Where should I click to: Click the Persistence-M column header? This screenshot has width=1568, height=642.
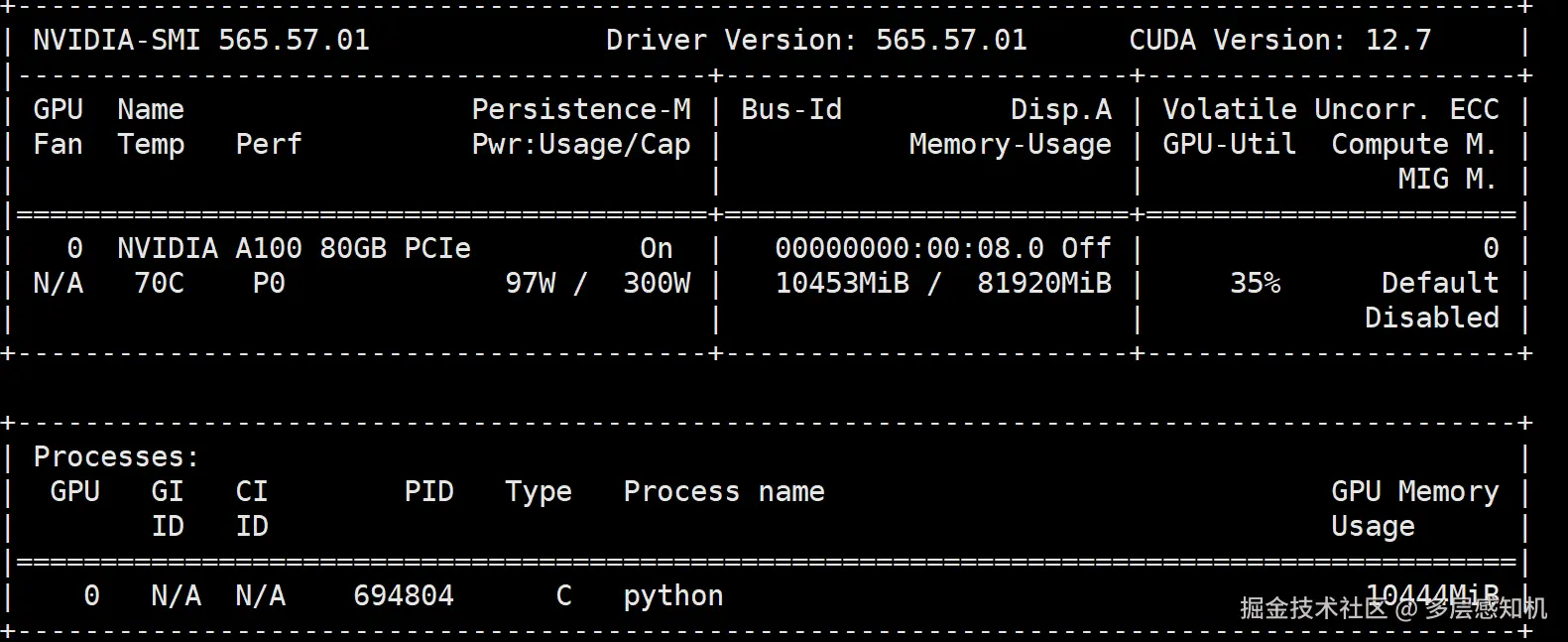[x=581, y=109]
